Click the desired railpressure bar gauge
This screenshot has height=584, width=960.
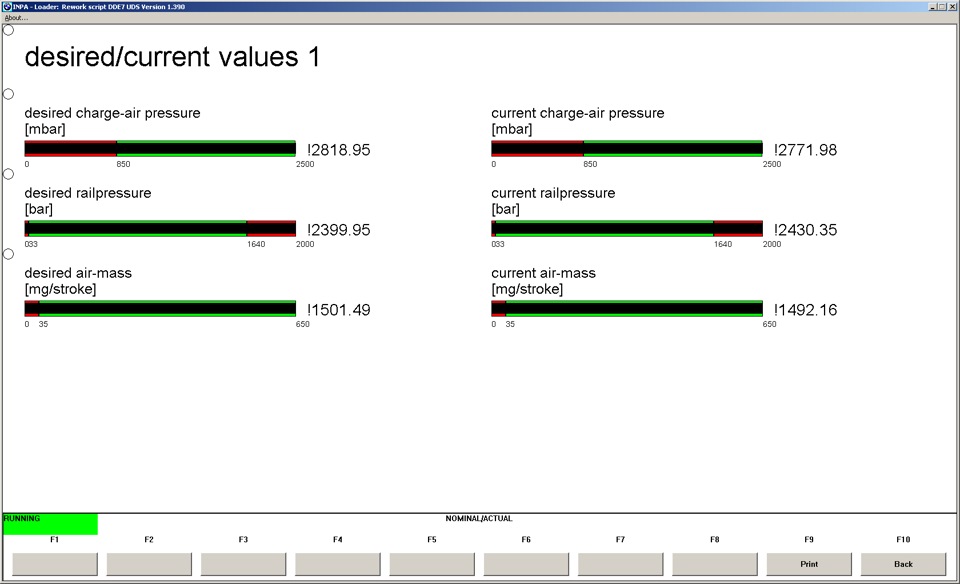point(160,229)
